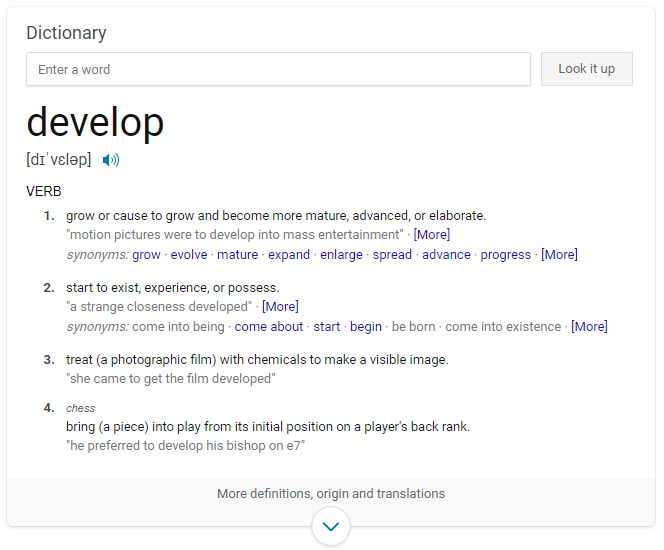The image size is (664, 550).
Task: Open the synonym link mature
Action: coord(238,254)
